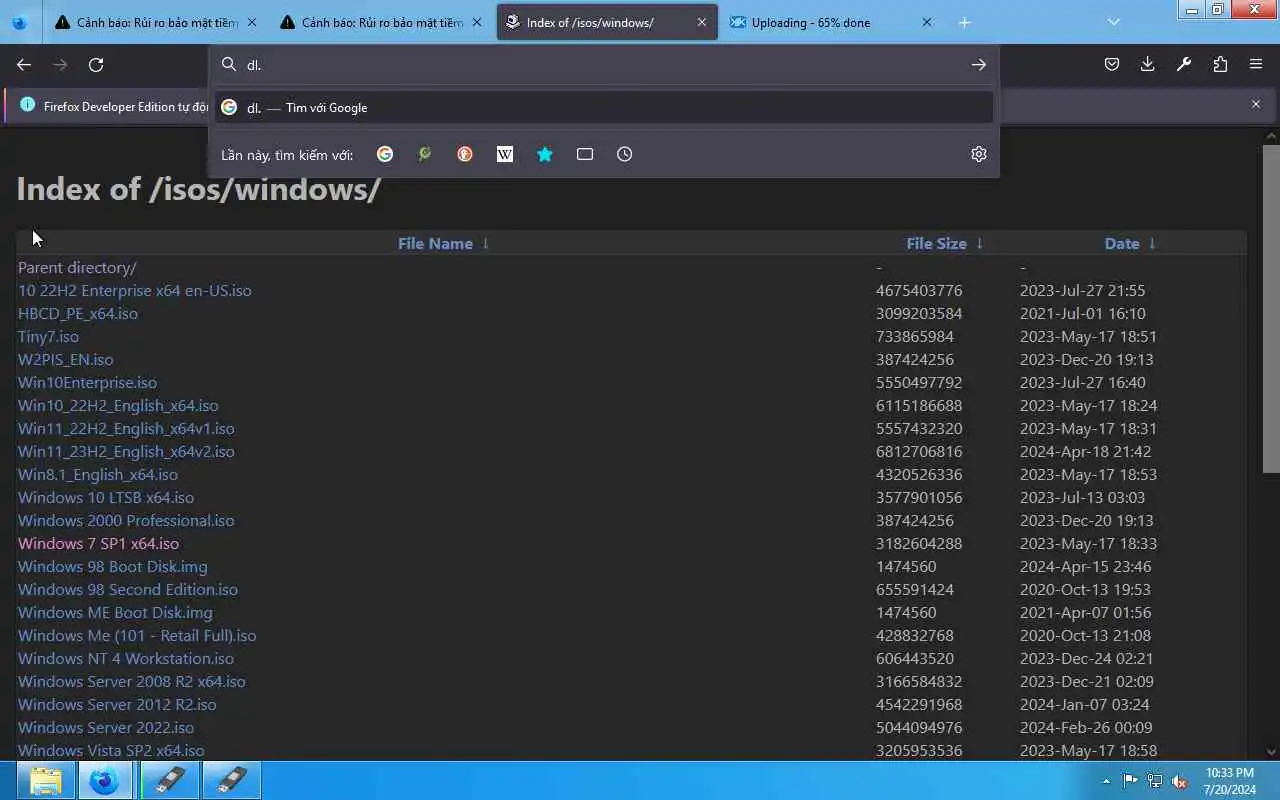Image resolution: width=1280 pixels, height=800 pixels.
Task: Open the Win10Enterprise.iso link
Action: (87, 383)
